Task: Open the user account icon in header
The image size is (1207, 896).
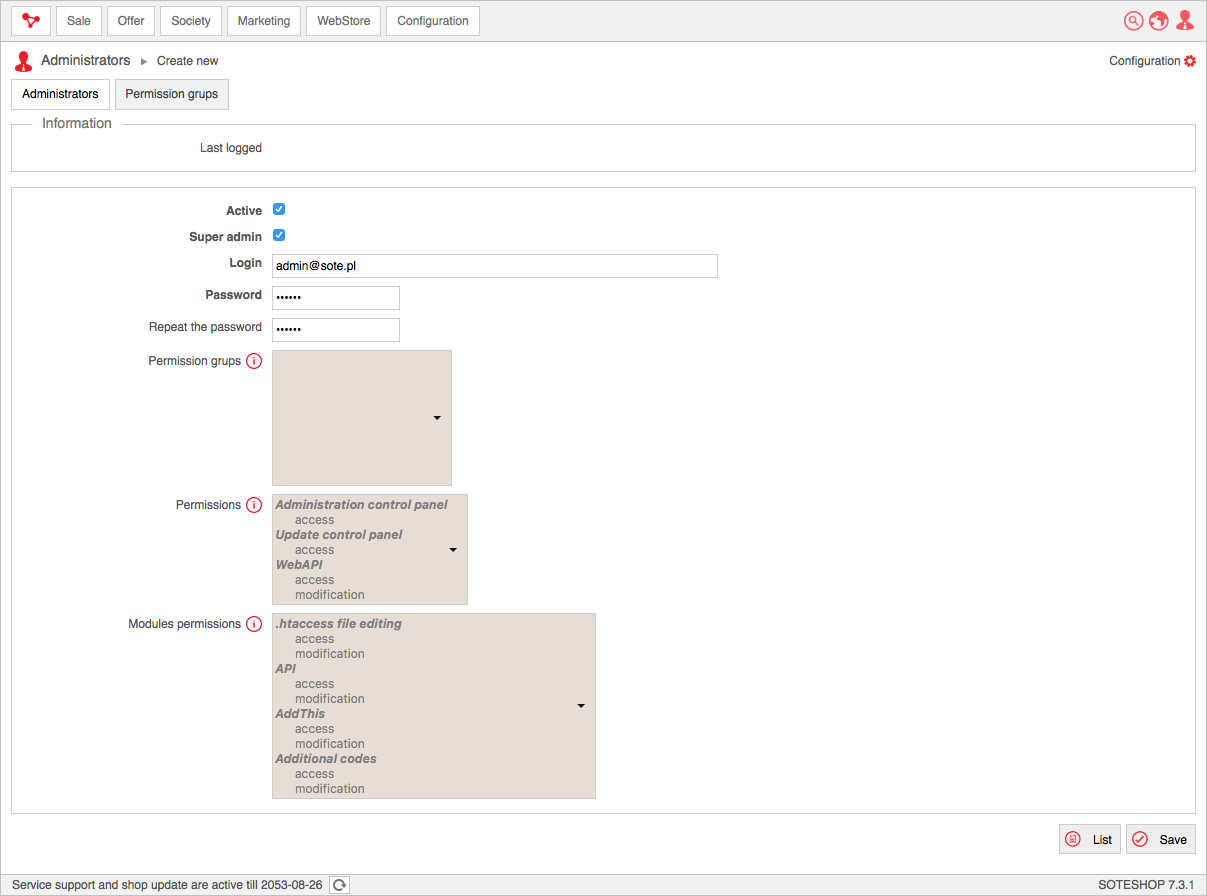Action: 1185,20
